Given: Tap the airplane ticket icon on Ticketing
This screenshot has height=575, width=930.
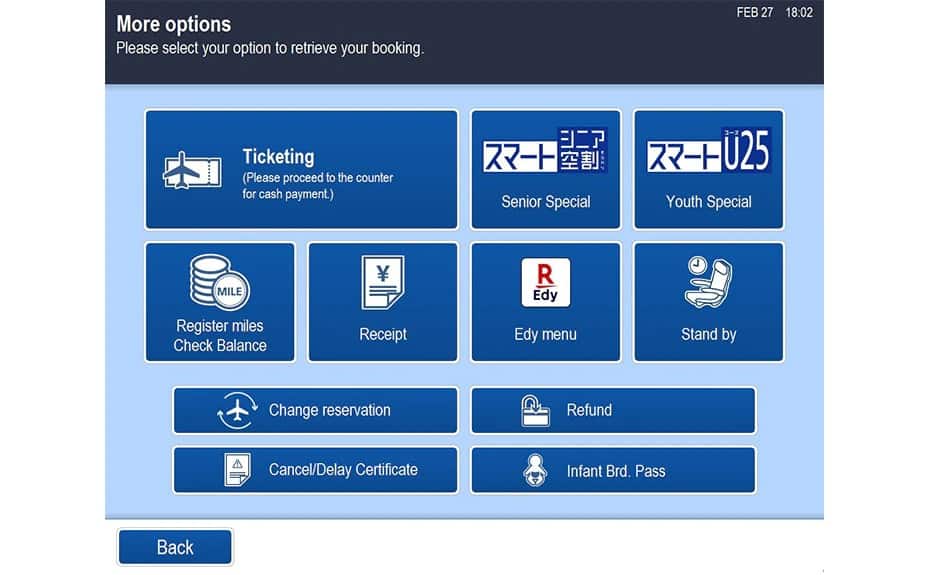Looking at the screenshot, I should [x=192, y=170].
